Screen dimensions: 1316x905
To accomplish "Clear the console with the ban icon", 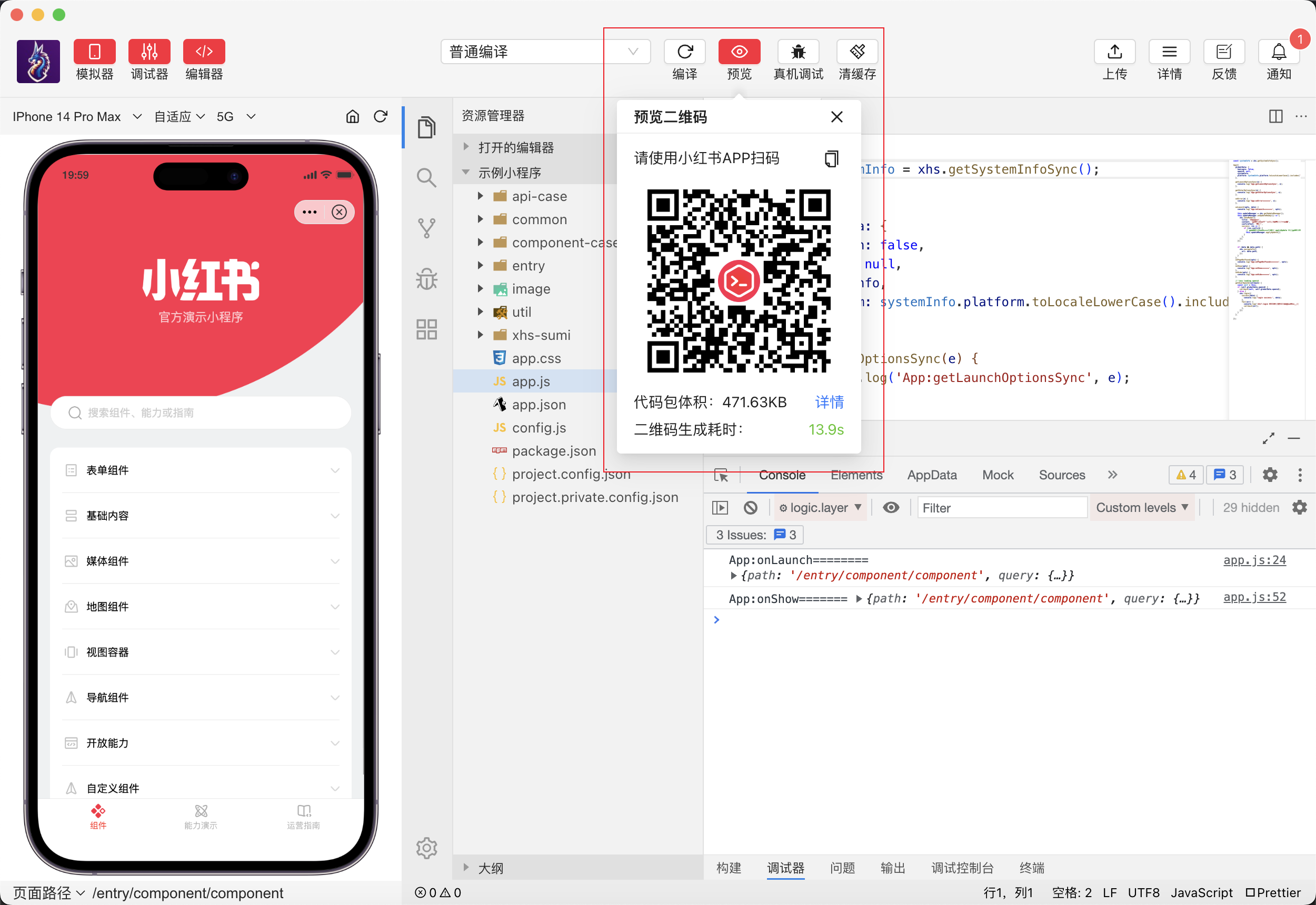I will 751,508.
